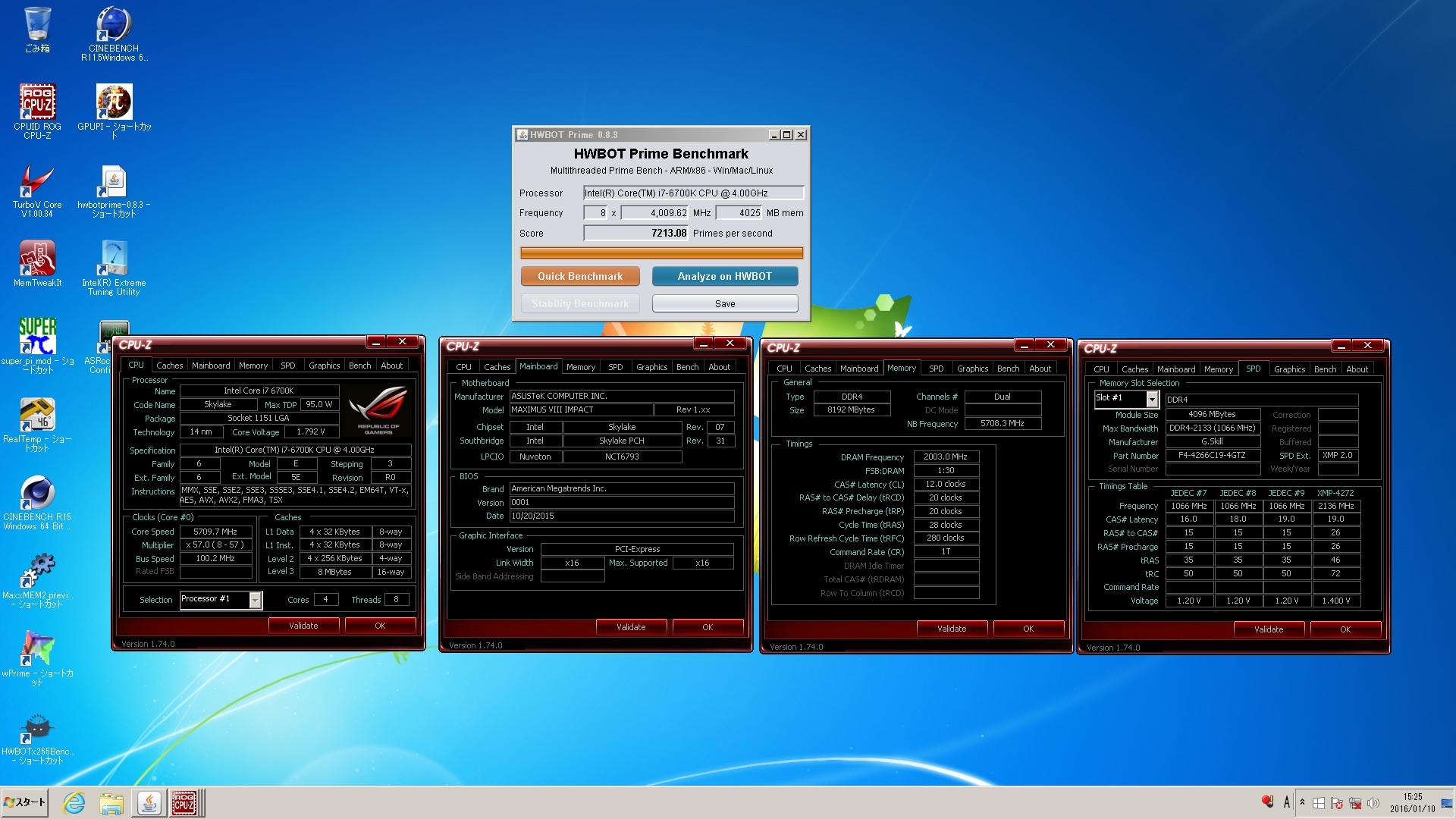Image resolution: width=1456 pixels, height=819 pixels.
Task: Launch TurboV Core V1.00.34 icon
Action: 37,191
